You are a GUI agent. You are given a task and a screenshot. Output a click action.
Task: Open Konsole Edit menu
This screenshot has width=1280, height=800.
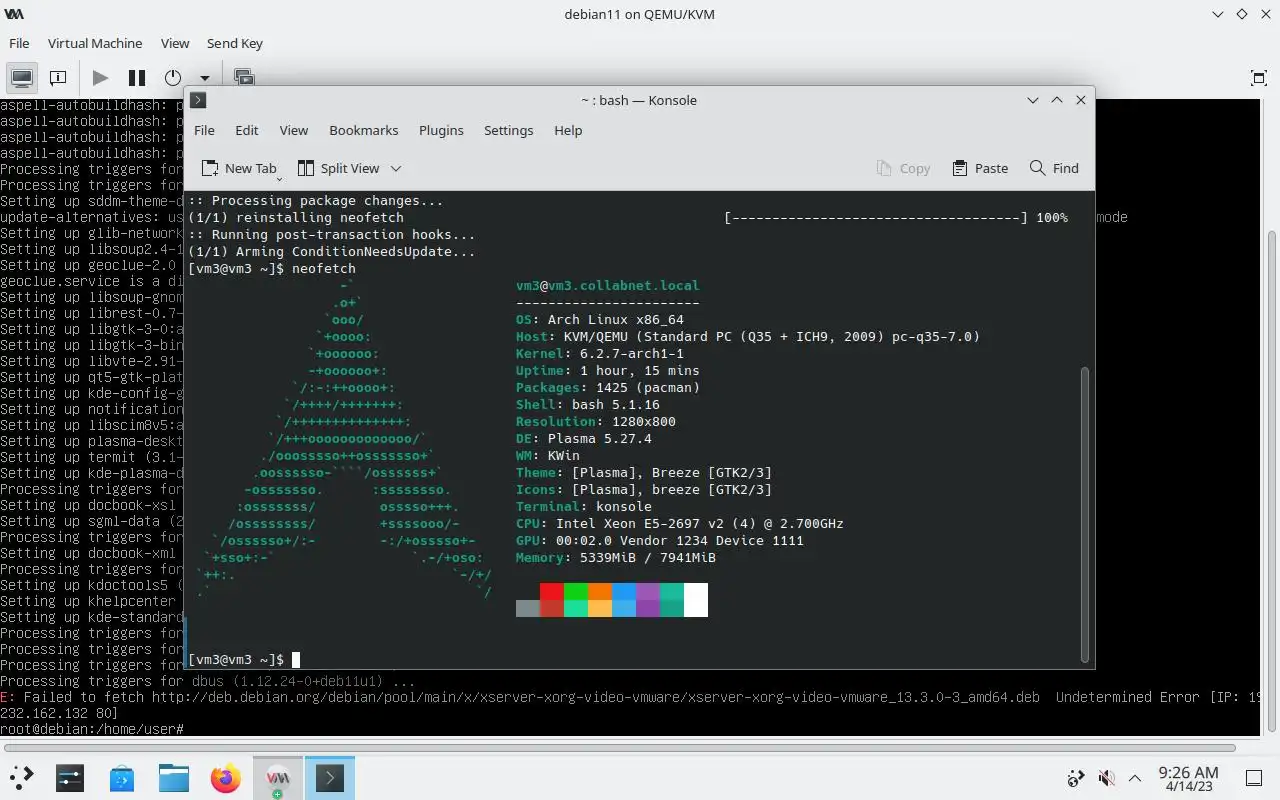pyautogui.click(x=247, y=130)
